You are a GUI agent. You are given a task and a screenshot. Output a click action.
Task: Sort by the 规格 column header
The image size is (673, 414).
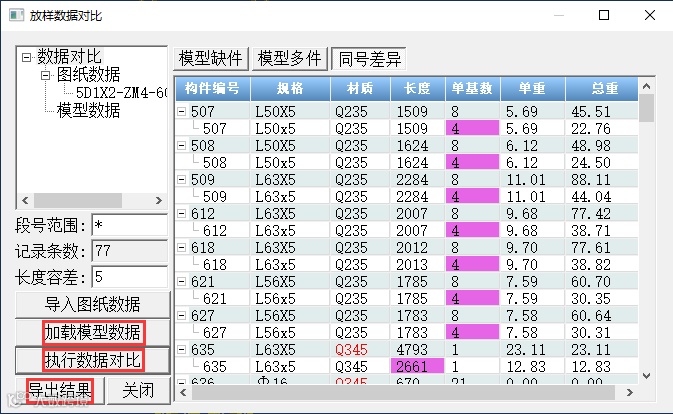[290, 88]
